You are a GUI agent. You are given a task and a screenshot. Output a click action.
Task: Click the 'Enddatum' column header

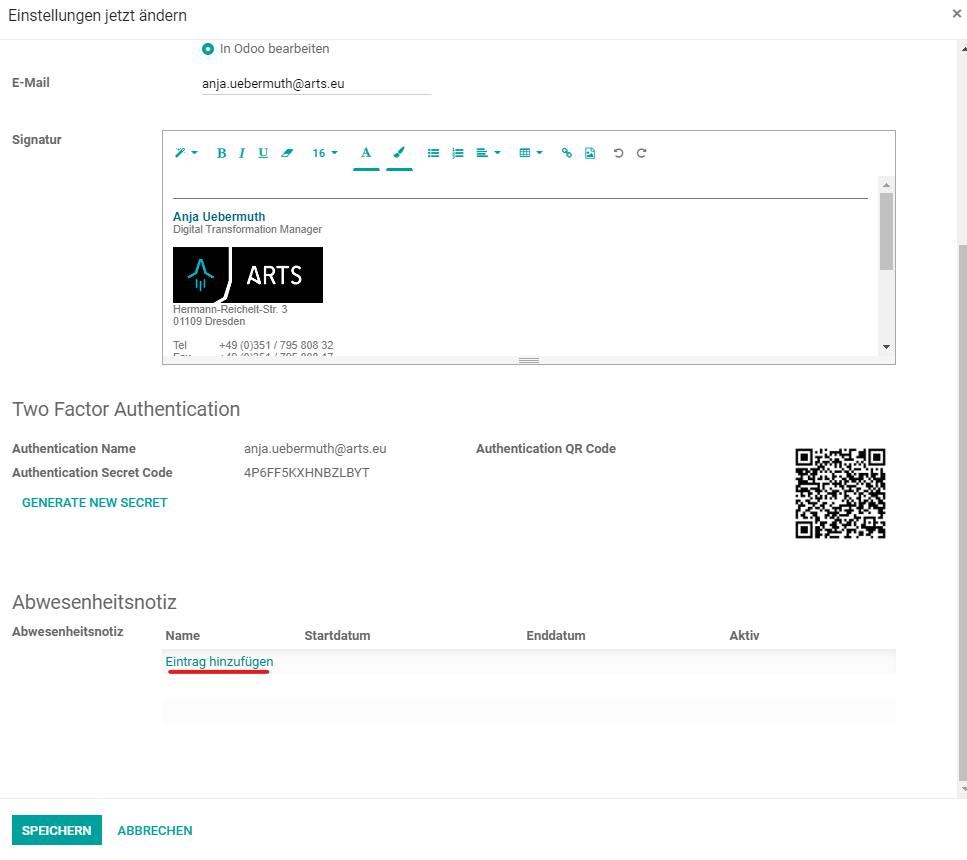pos(556,635)
